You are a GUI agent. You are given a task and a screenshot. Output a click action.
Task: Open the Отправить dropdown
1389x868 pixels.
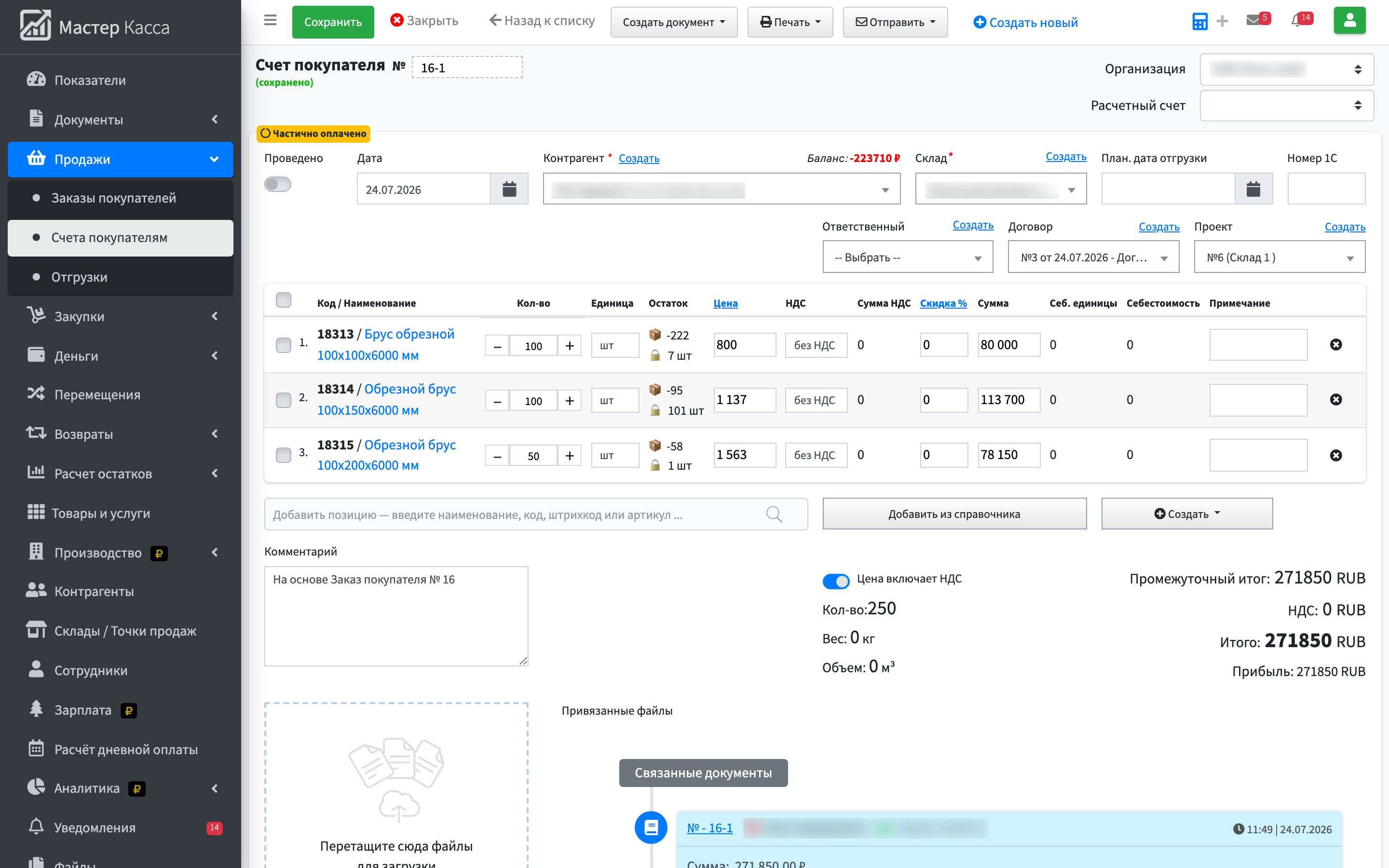point(895,22)
